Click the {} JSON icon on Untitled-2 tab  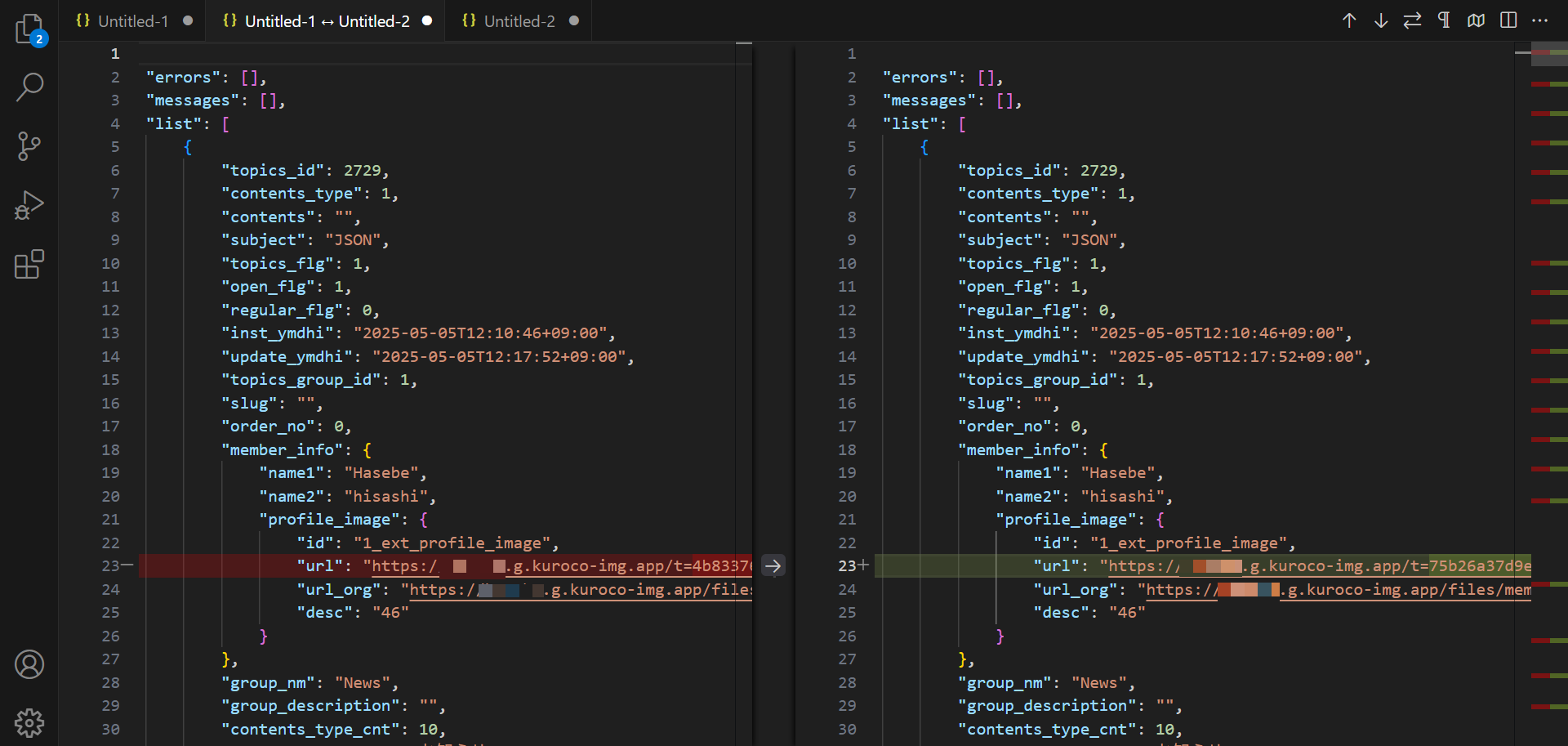click(470, 20)
